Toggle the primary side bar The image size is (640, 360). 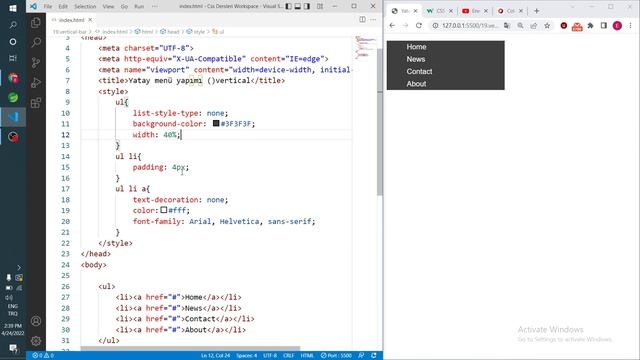point(289,7)
